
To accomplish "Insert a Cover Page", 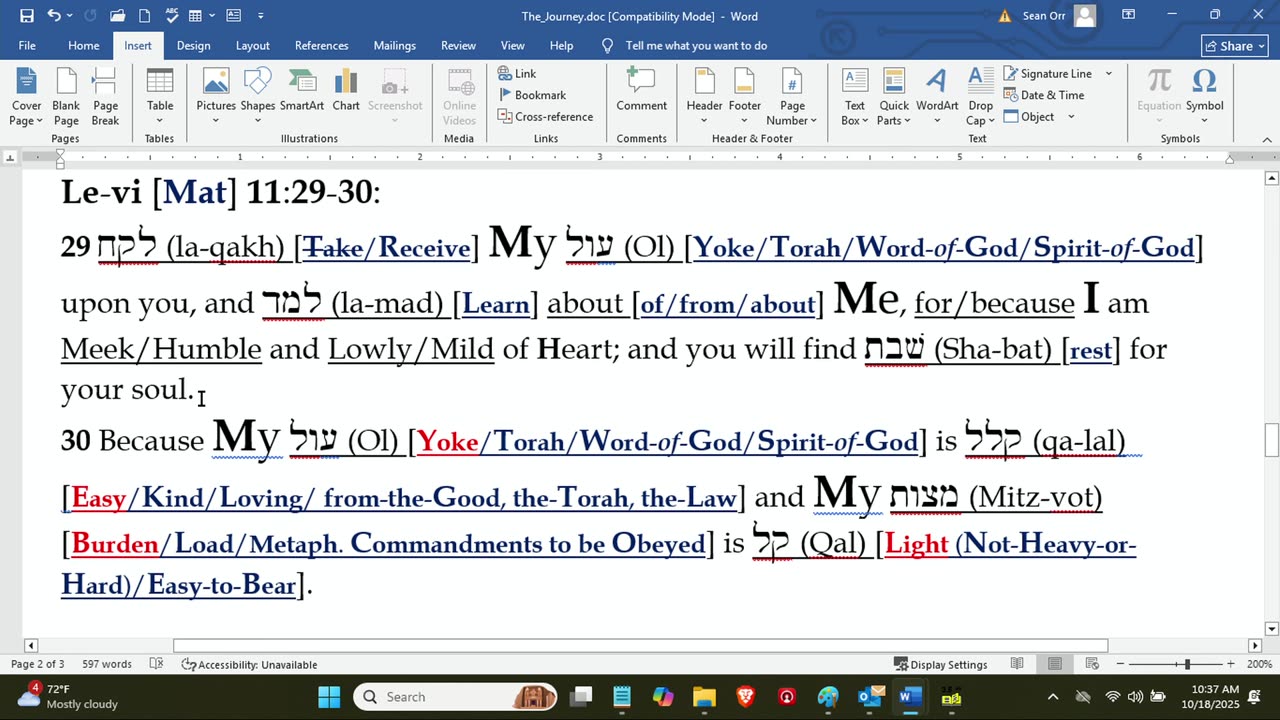I will pyautogui.click(x=26, y=98).
